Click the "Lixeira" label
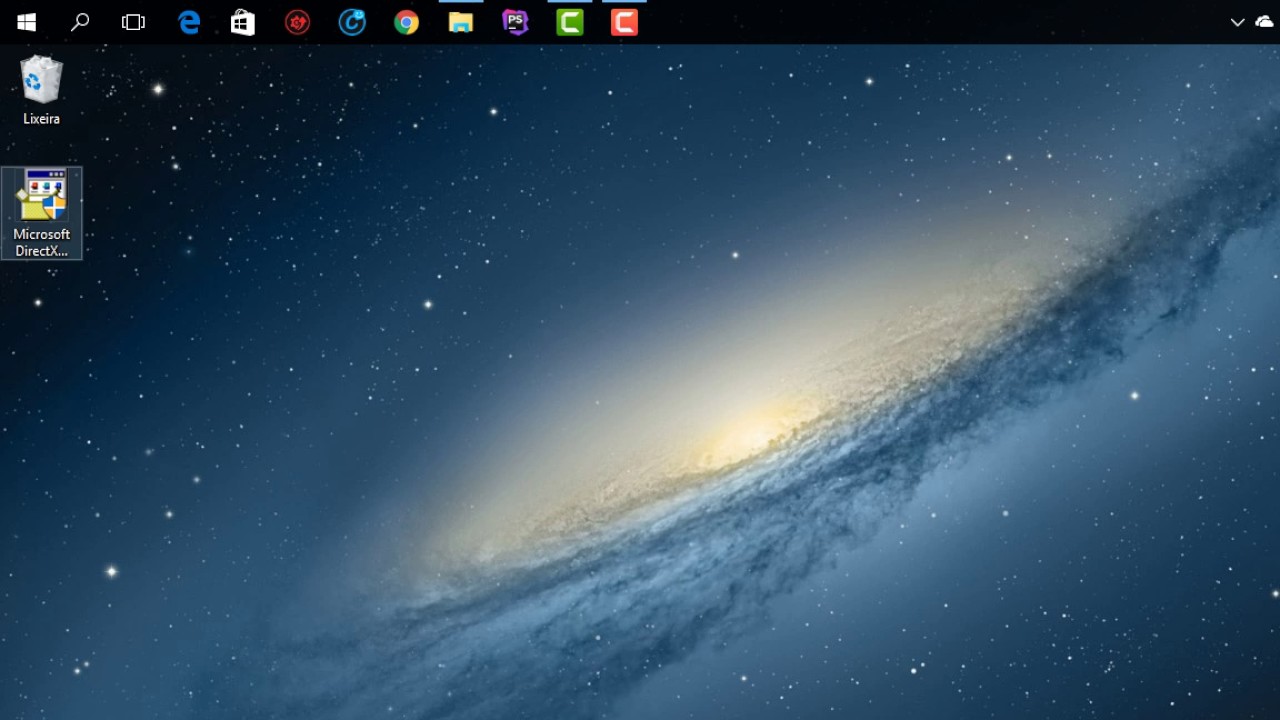The height and width of the screenshot is (720, 1280). point(41,119)
